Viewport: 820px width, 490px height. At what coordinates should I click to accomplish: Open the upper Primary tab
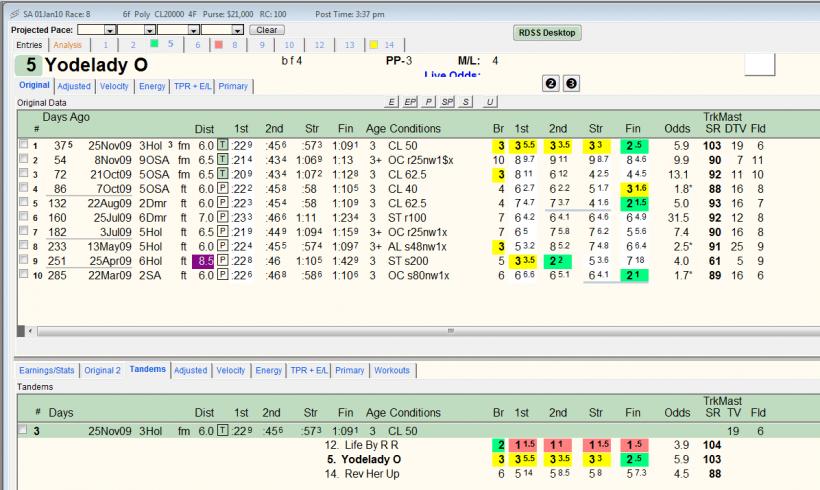click(x=233, y=86)
